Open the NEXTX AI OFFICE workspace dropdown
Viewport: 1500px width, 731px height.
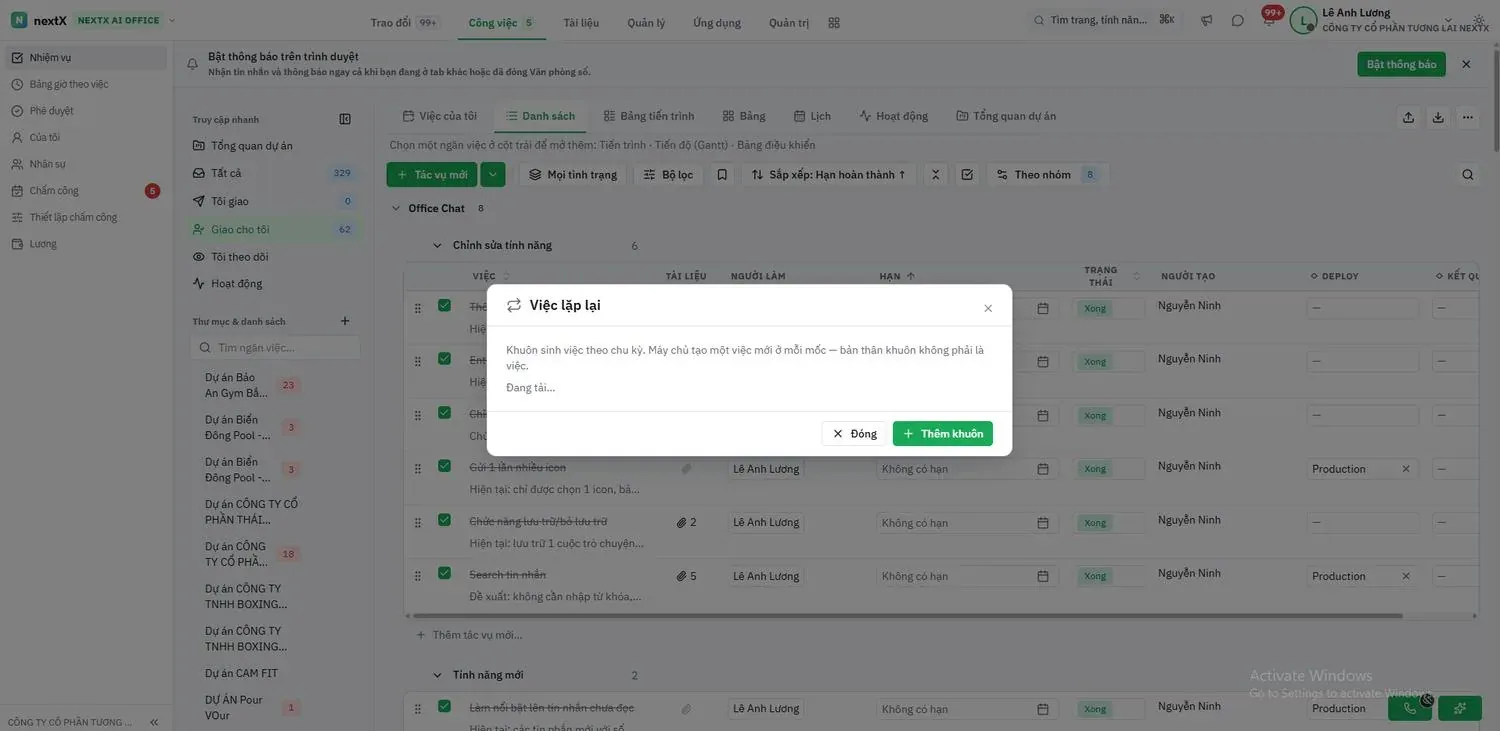[126, 20]
